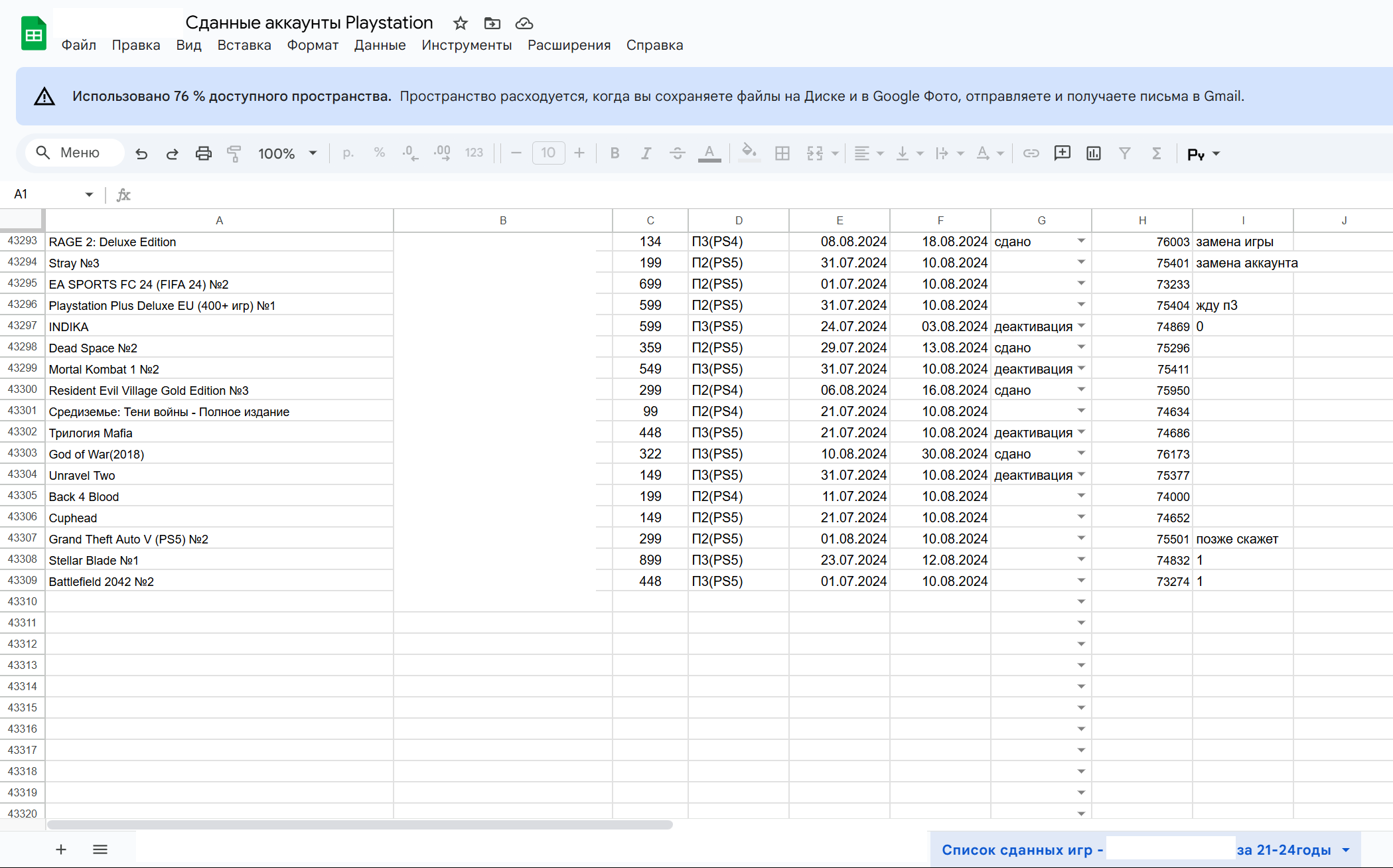The height and width of the screenshot is (868, 1393).
Task: Open text wrapping dropdown
Action: (x=949, y=153)
